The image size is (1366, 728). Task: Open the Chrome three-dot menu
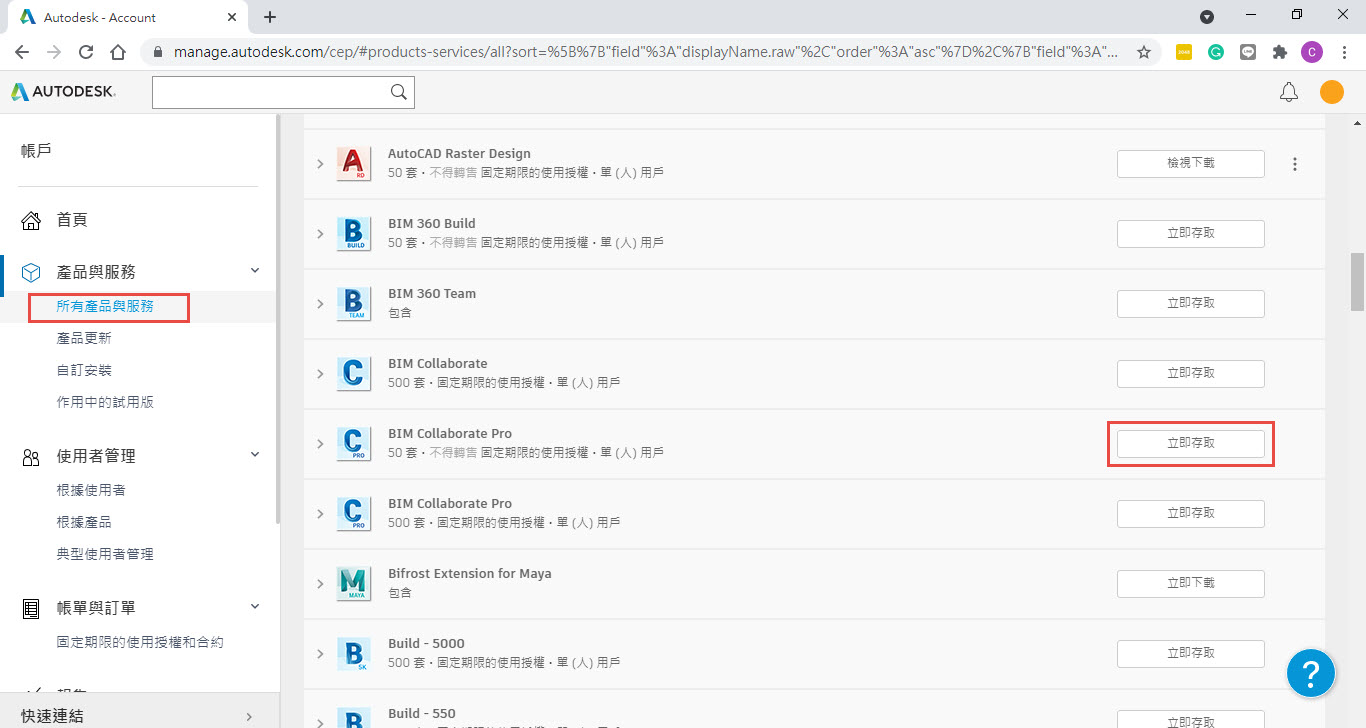(x=1343, y=52)
